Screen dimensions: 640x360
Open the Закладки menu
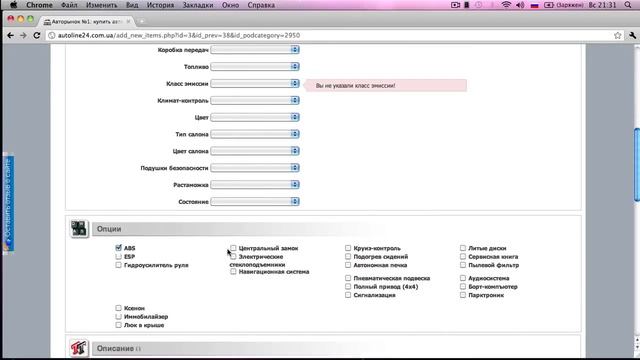[198, 5]
